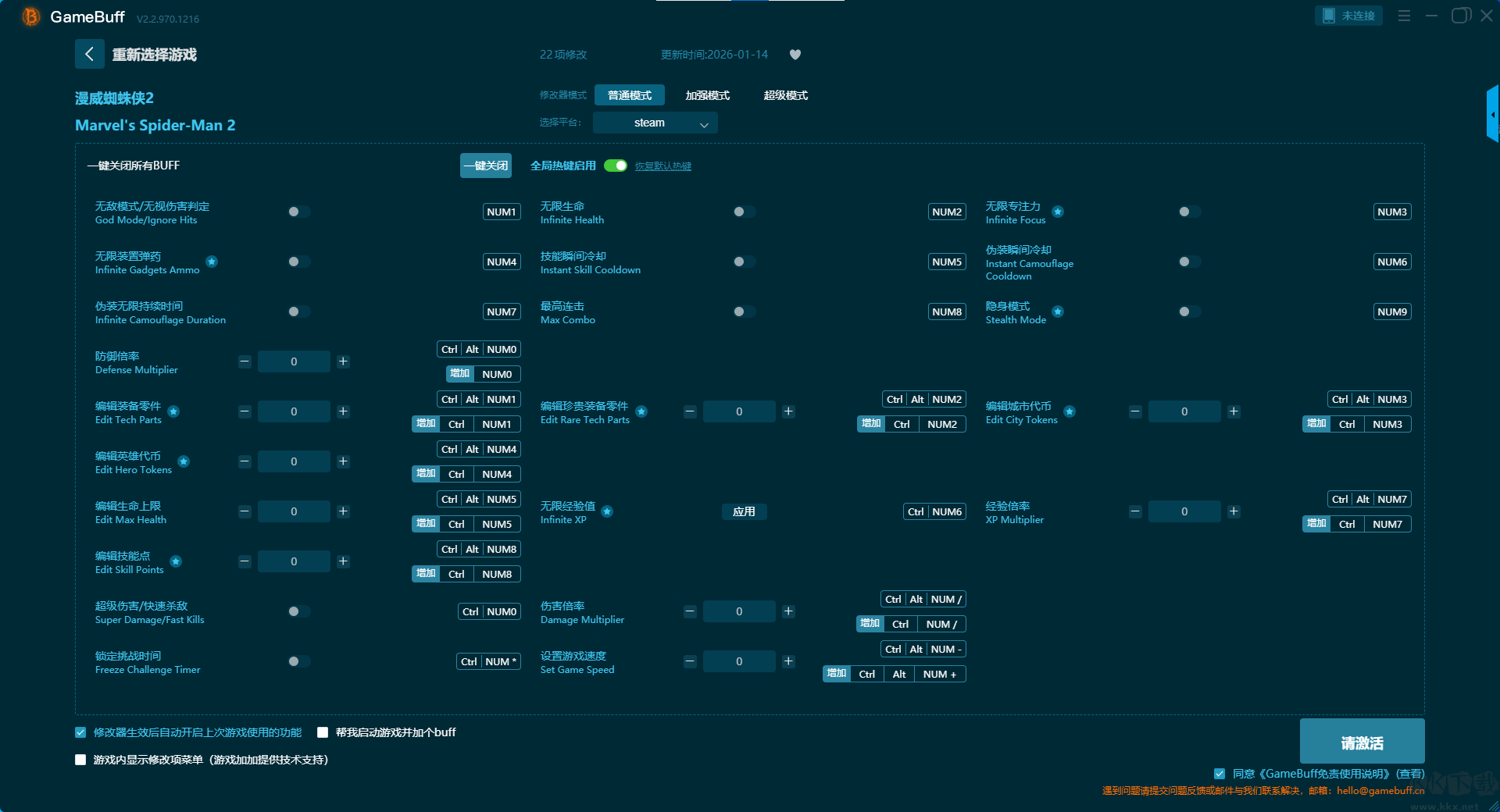Image resolution: width=1500 pixels, height=812 pixels.
Task: Click the 未连接 connection status button
Action: point(1348,16)
